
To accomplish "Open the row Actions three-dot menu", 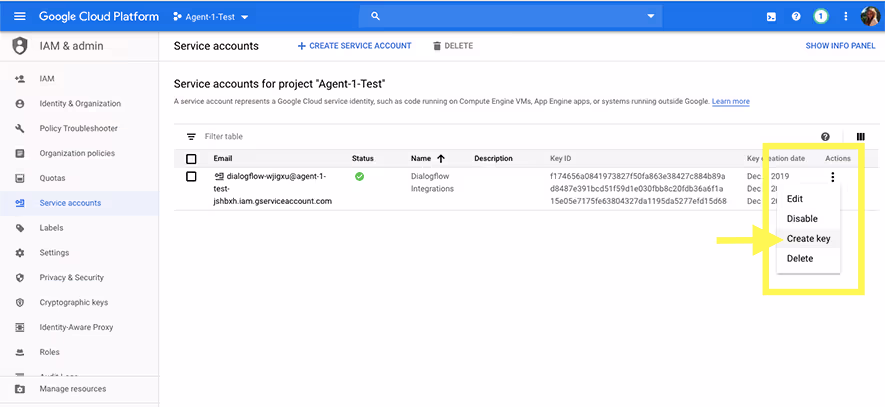I will point(833,177).
